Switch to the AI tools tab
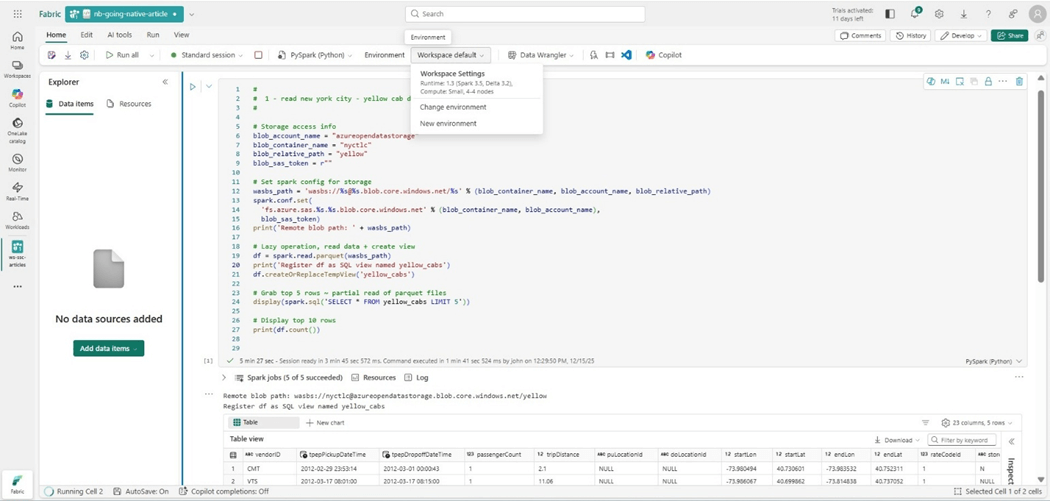Viewport: 1050px width, 501px height. 120,35
